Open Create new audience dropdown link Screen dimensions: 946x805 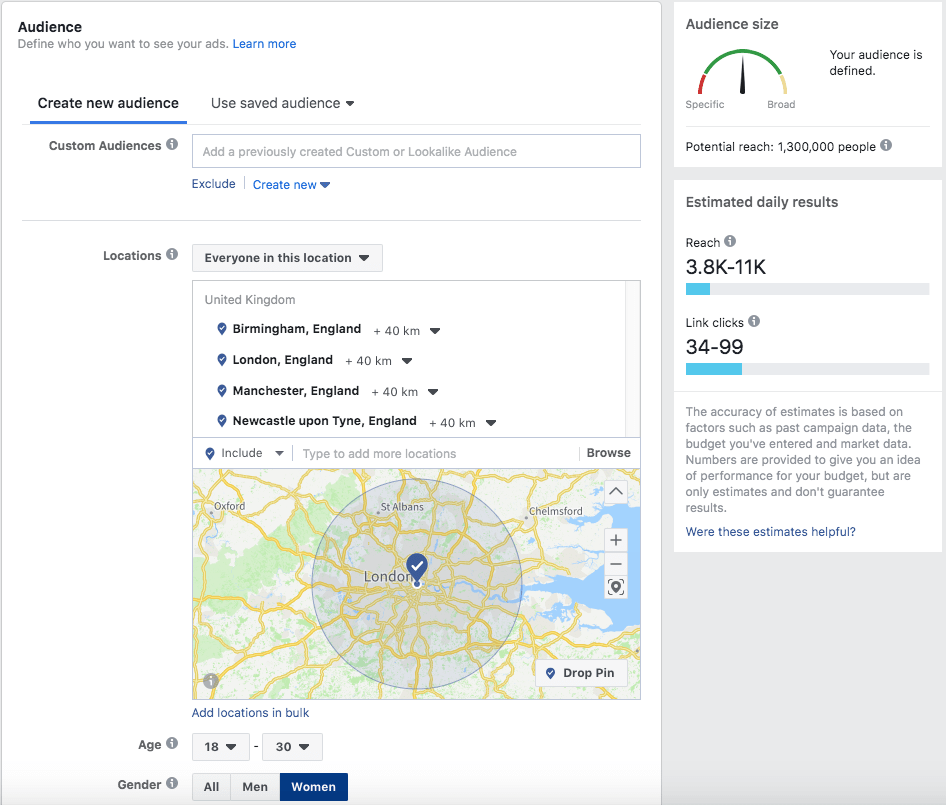click(291, 185)
